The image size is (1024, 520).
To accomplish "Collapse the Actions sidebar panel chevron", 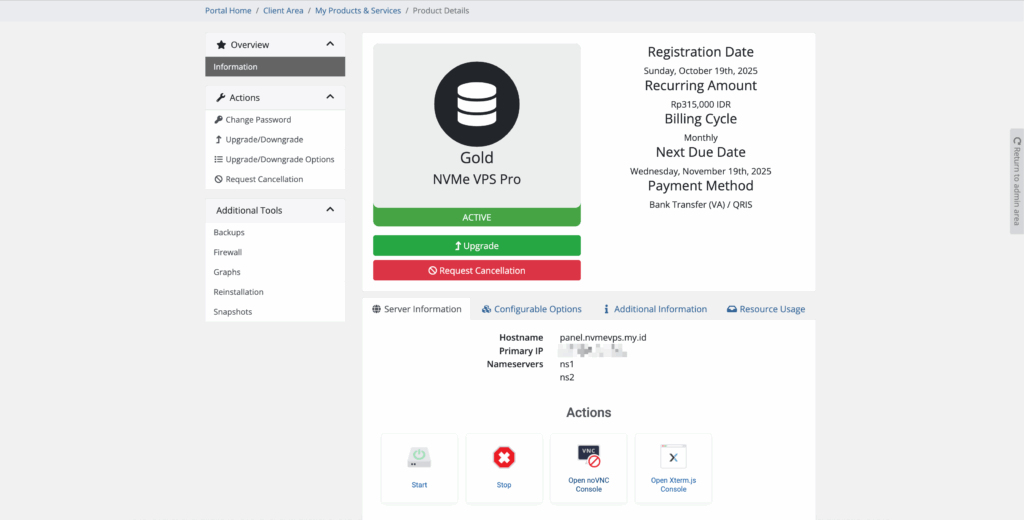I will [330, 97].
